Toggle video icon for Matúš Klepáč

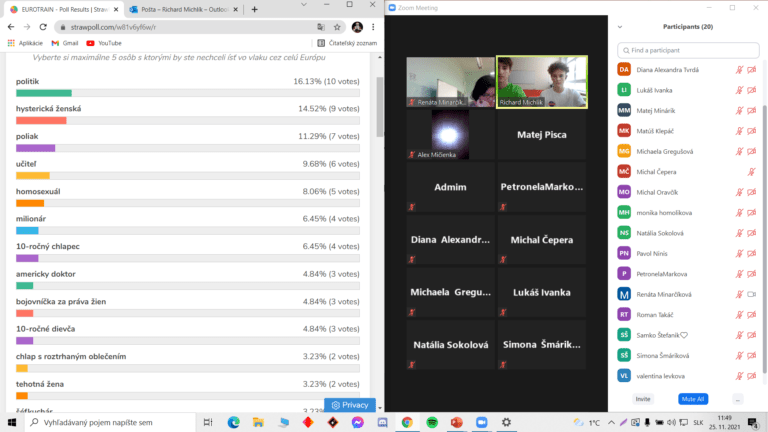pyautogui.click(x=752, y=131)
